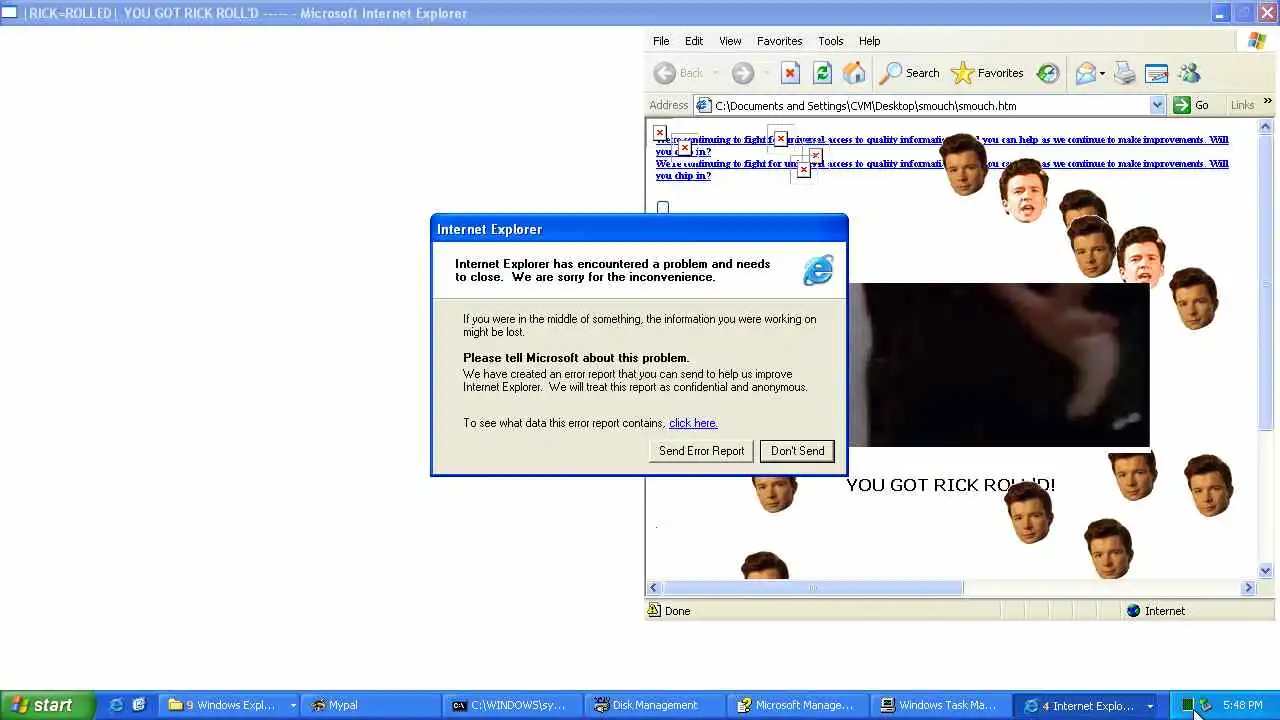The width and height of the screenshot is (1280, 720).
Task: Expand the Internet Explorer taskbar group arrow
Action: [1150, 705]
